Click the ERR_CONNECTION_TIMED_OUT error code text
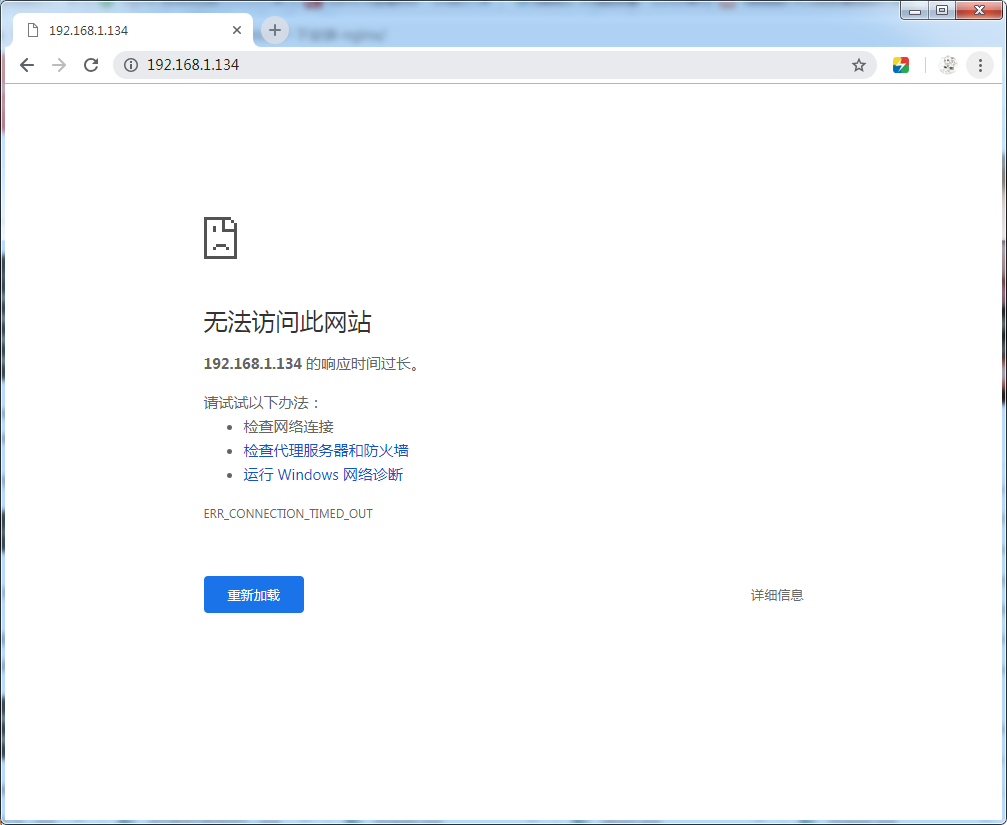The image size is (1007, 825). (x=288, y=514)
